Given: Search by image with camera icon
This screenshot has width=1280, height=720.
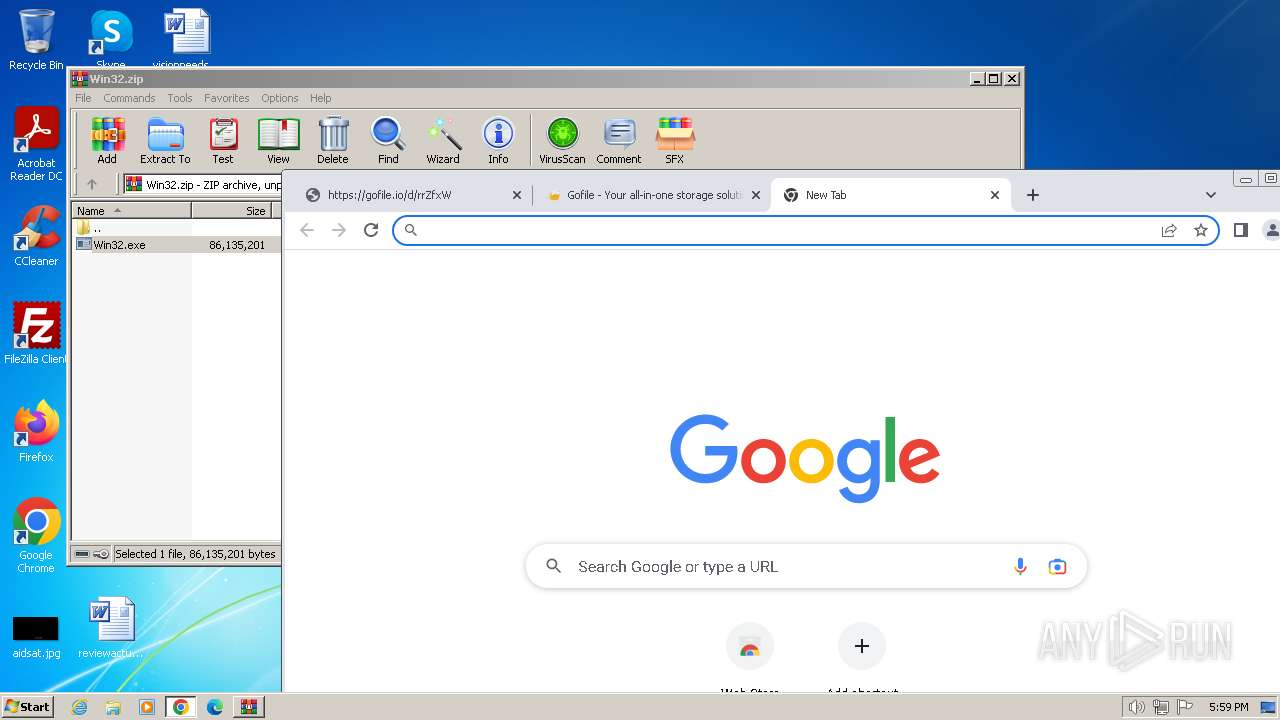Looking at the screenshot, I should 1057,566.
